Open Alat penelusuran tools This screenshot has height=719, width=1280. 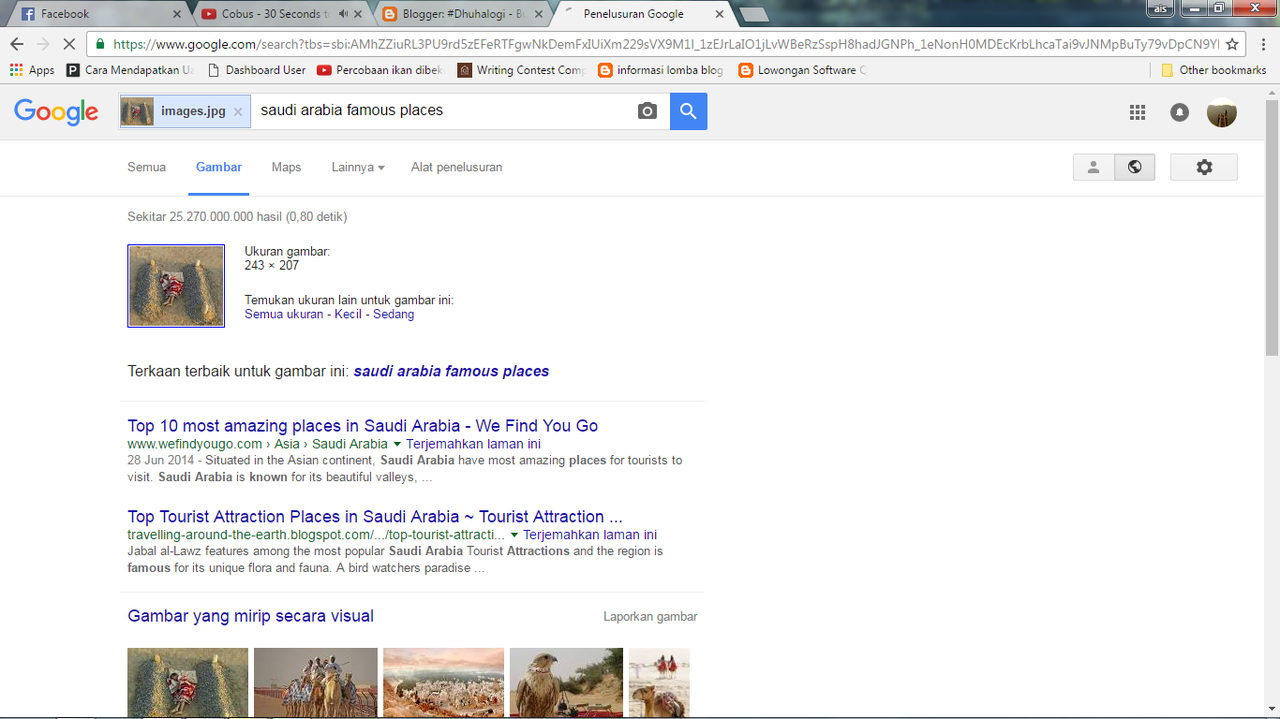click(x=456, y=167)
